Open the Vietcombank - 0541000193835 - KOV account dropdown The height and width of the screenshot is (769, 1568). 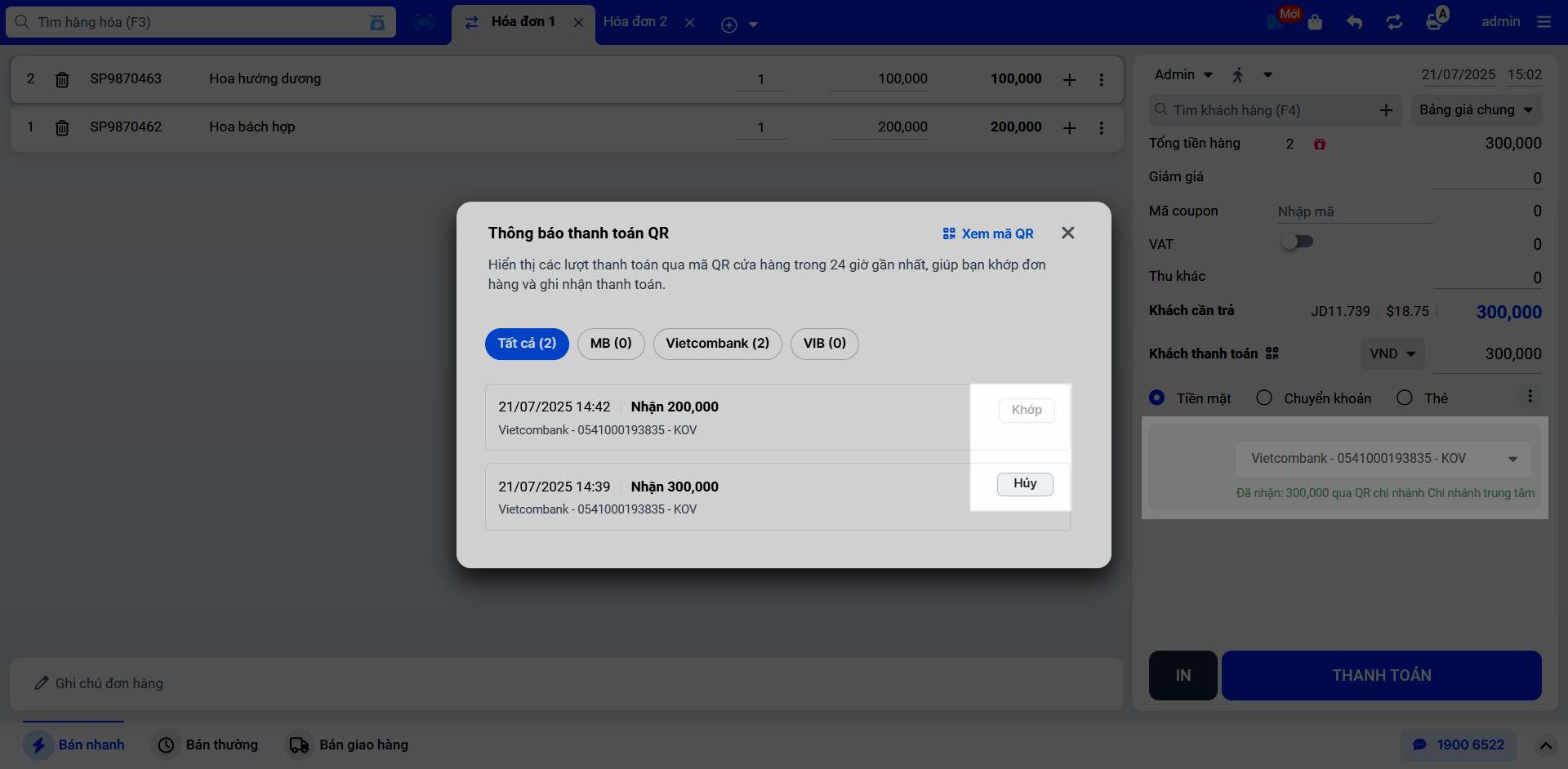[1383, 459]
